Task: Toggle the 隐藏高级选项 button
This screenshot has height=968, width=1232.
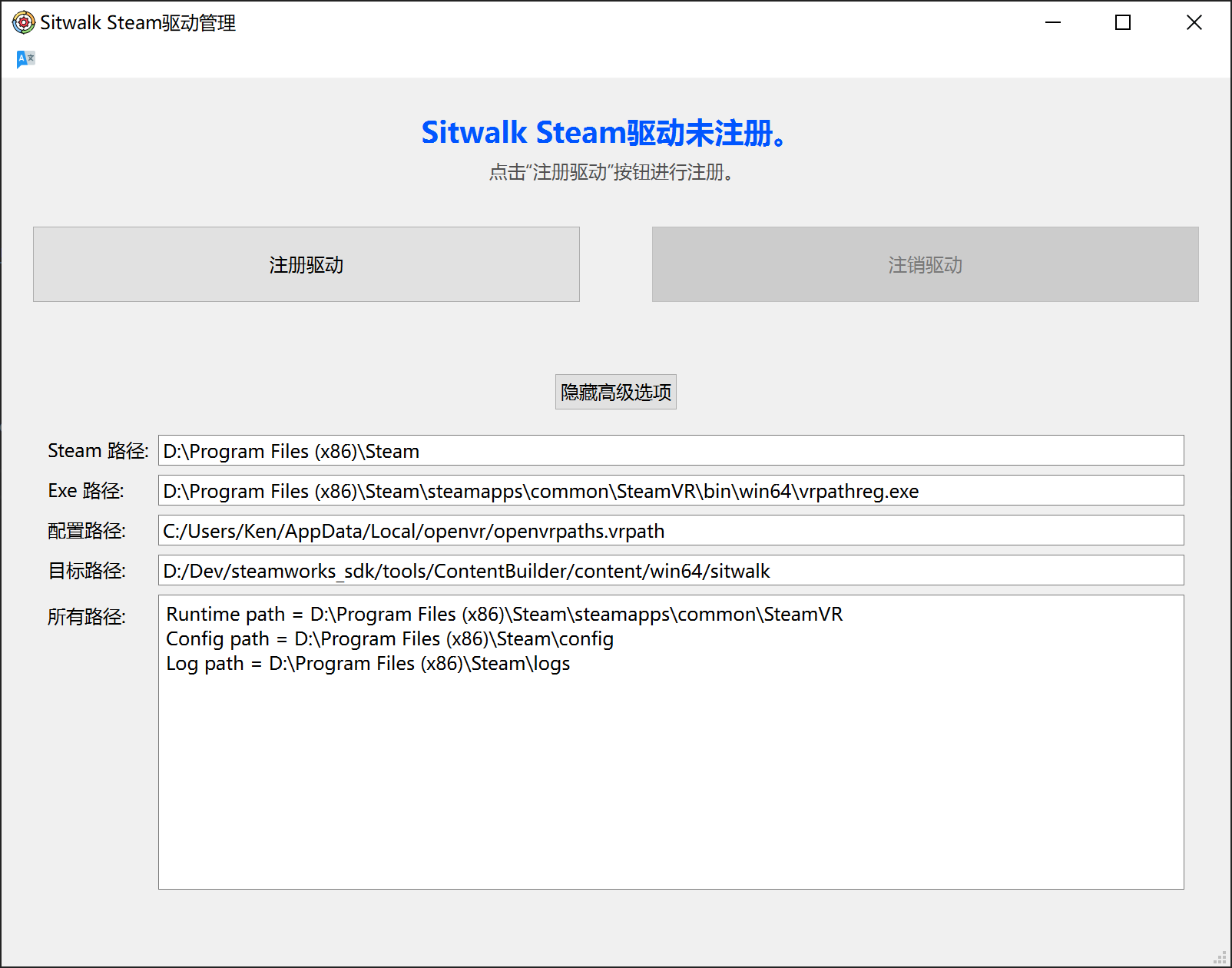Action: [x=616, y=392]
